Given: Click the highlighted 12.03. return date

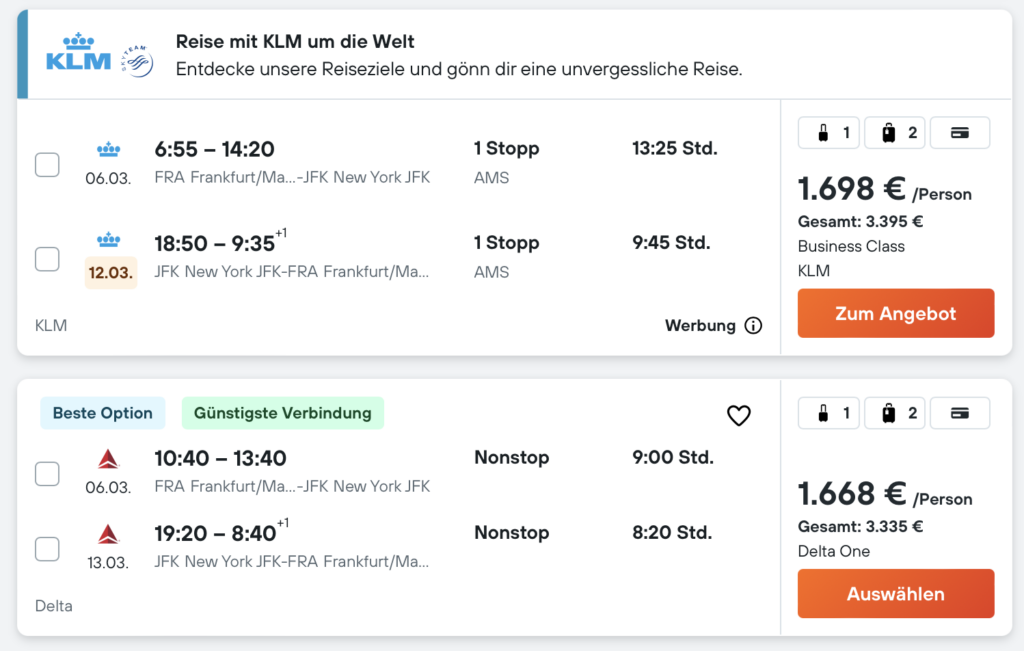Looking at the screenshot, I should [x=110, y=273].
